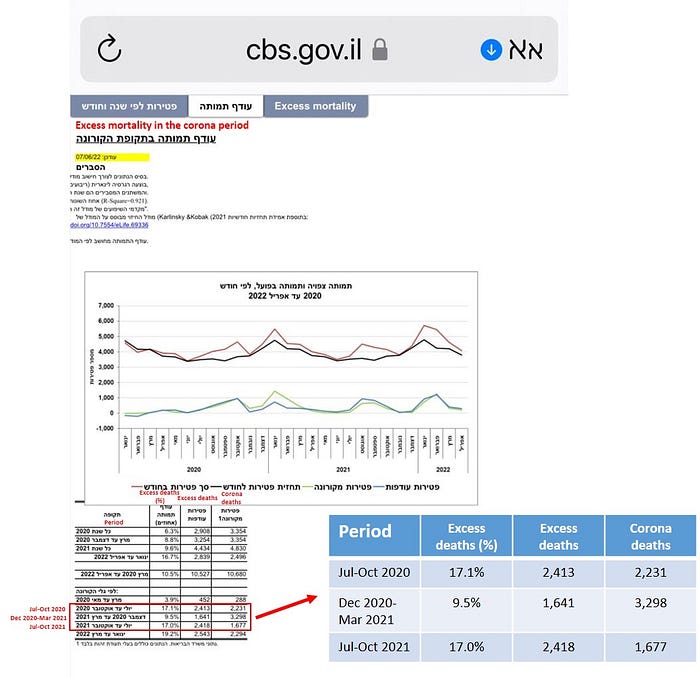
Task: Switch to the פטירות לפי שנה וחודש tab
Action: [x=129, y=106]
